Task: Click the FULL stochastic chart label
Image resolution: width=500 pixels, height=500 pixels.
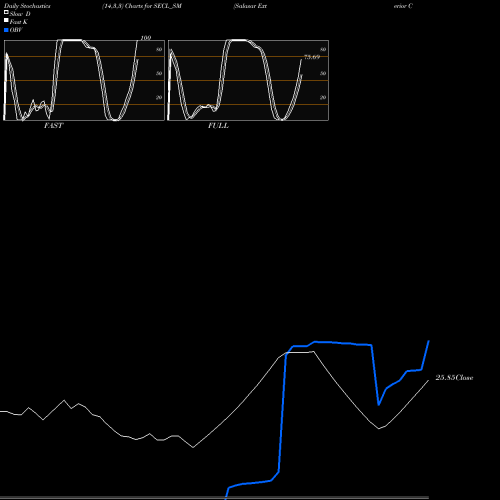Action: [x=218, y=126]
